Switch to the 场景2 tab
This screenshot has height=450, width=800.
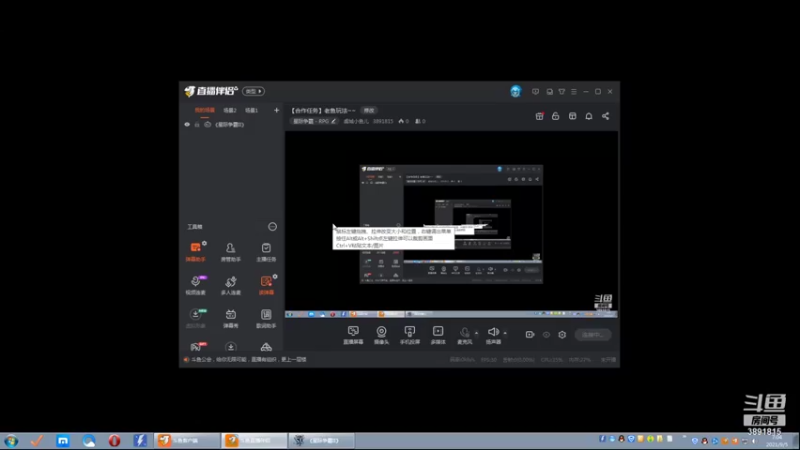tap(230, 110)
